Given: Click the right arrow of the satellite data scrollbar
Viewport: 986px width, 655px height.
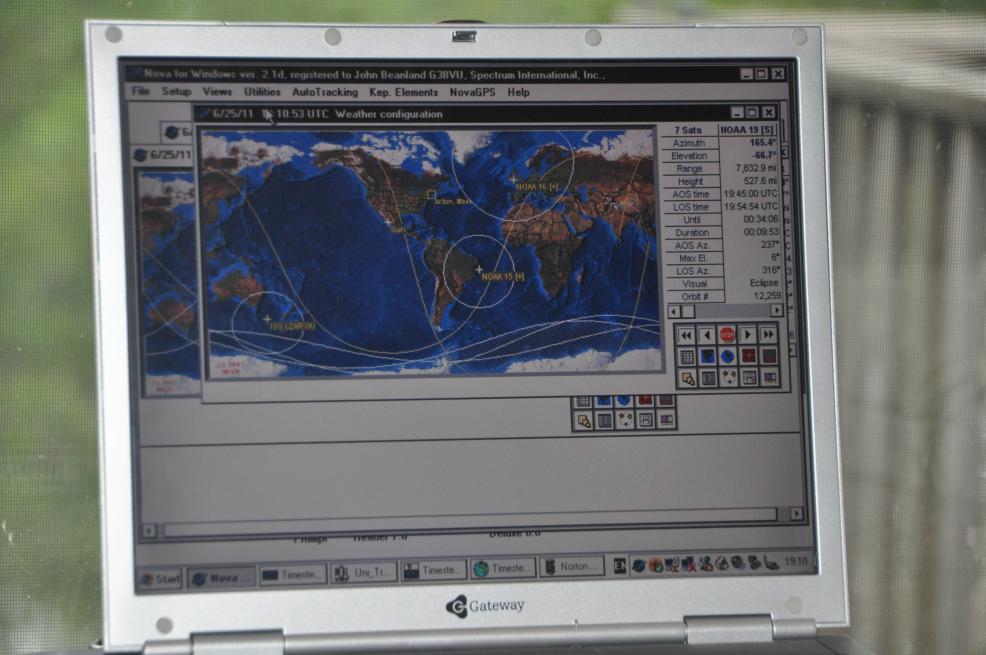Looking at the screenshot, I should pos(777,310).
